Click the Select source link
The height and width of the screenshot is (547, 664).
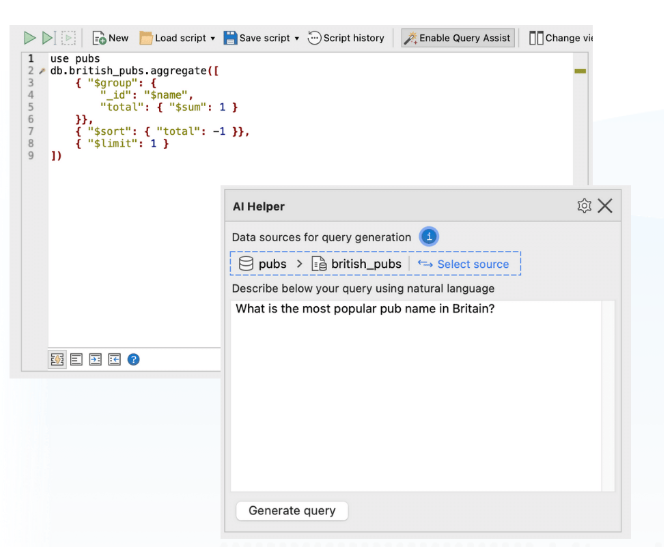pyautogui.click(x=463, y=264)
